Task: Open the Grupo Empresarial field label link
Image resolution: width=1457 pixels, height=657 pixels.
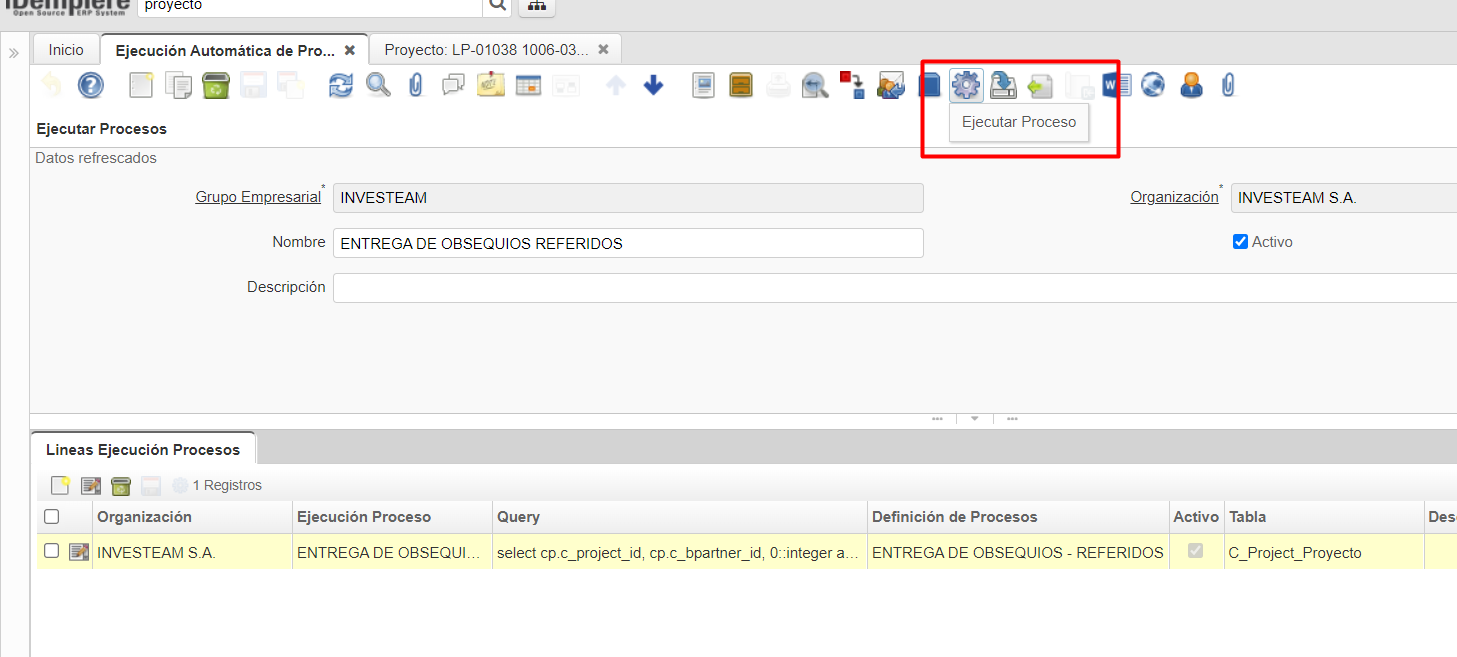Action: click(x=258, y=197)
